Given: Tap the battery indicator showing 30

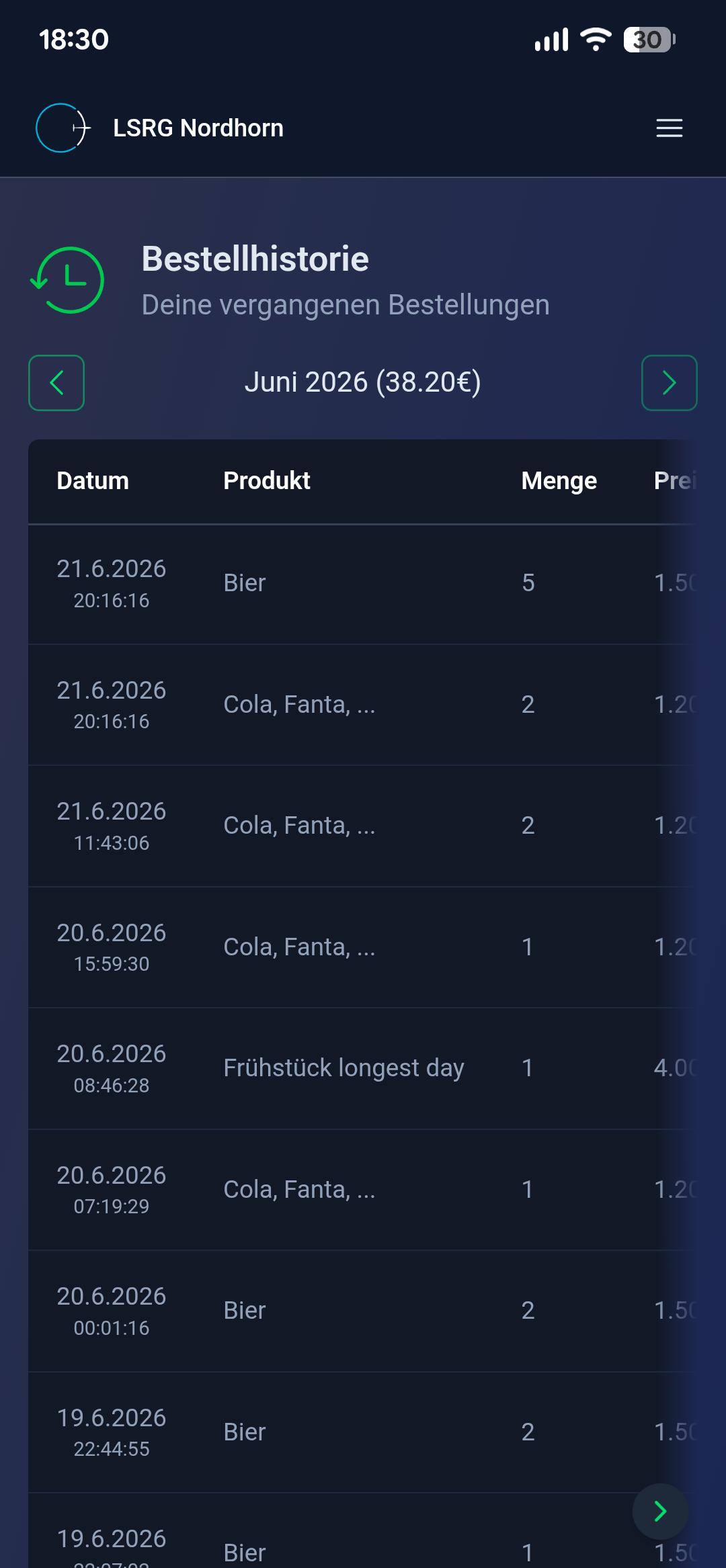Looking at the screenshot, I should pyautogui.click(x=649, y=40).
